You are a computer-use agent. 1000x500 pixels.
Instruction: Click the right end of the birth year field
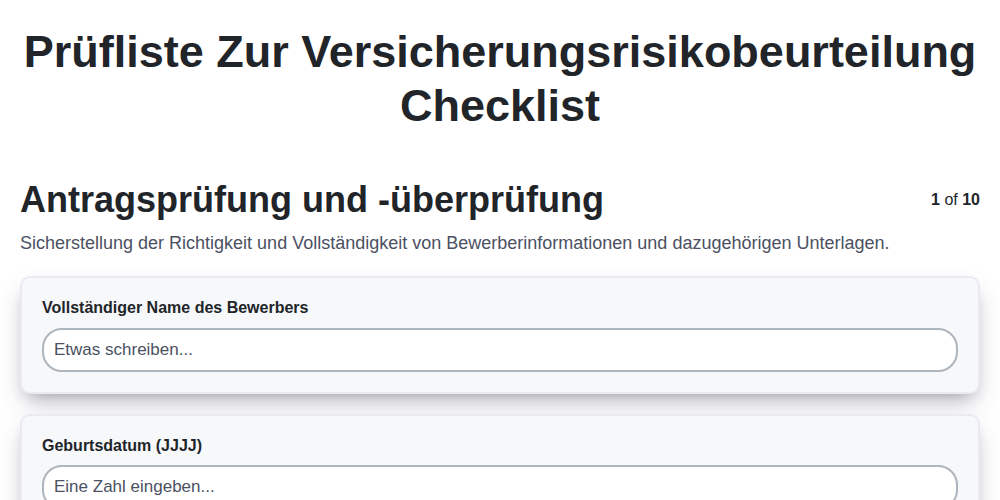click(938, 483)
